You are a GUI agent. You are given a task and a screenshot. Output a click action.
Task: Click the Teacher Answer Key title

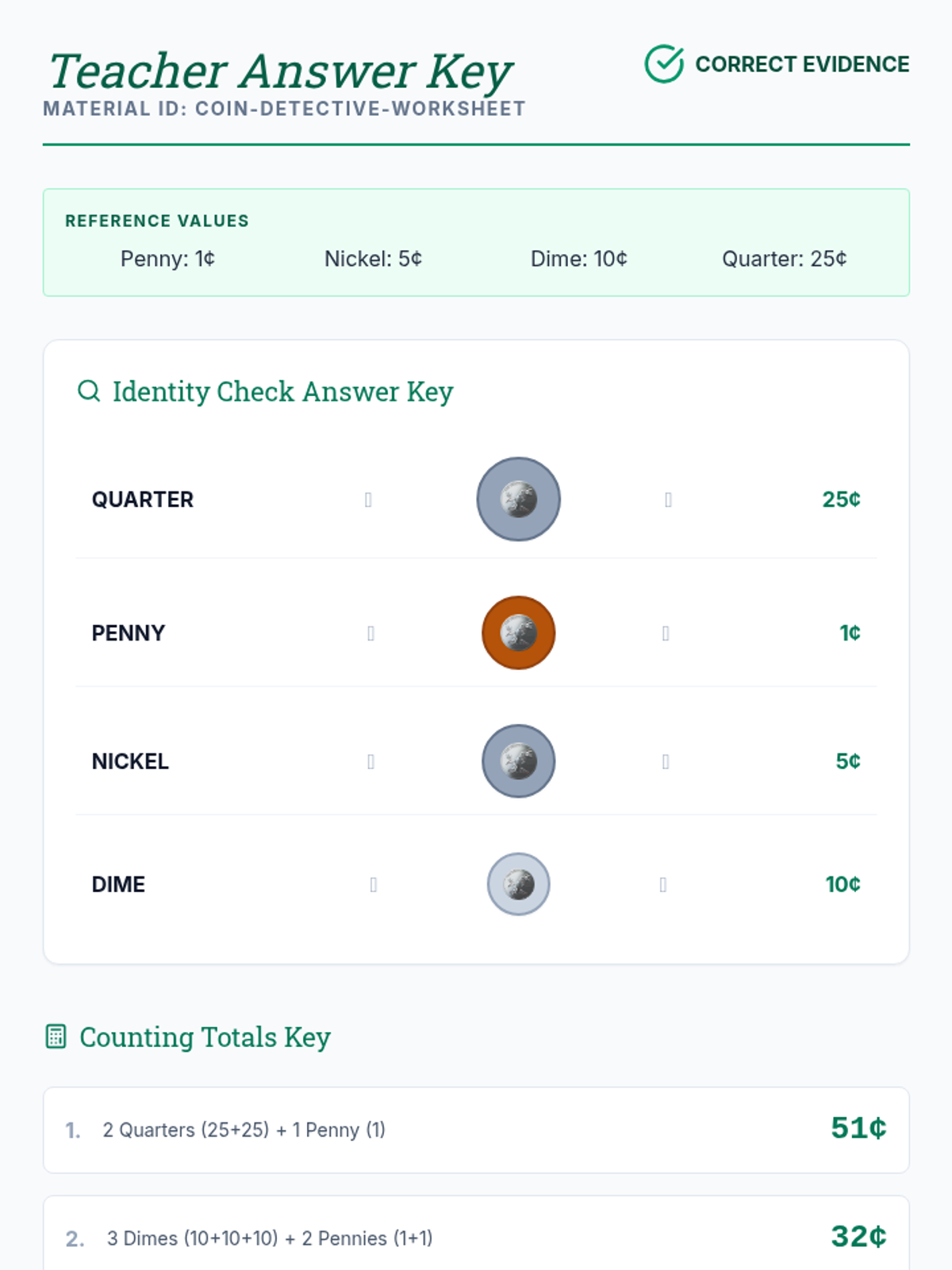point(280,71)
